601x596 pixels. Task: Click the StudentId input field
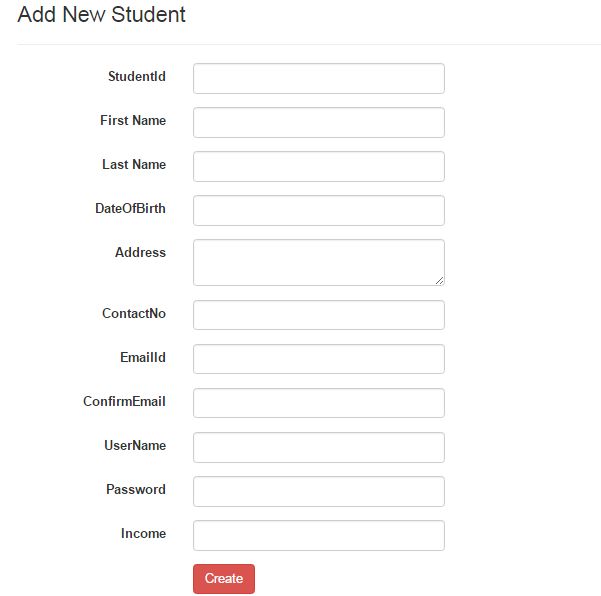pyautogui.click(x=318, y=79)
